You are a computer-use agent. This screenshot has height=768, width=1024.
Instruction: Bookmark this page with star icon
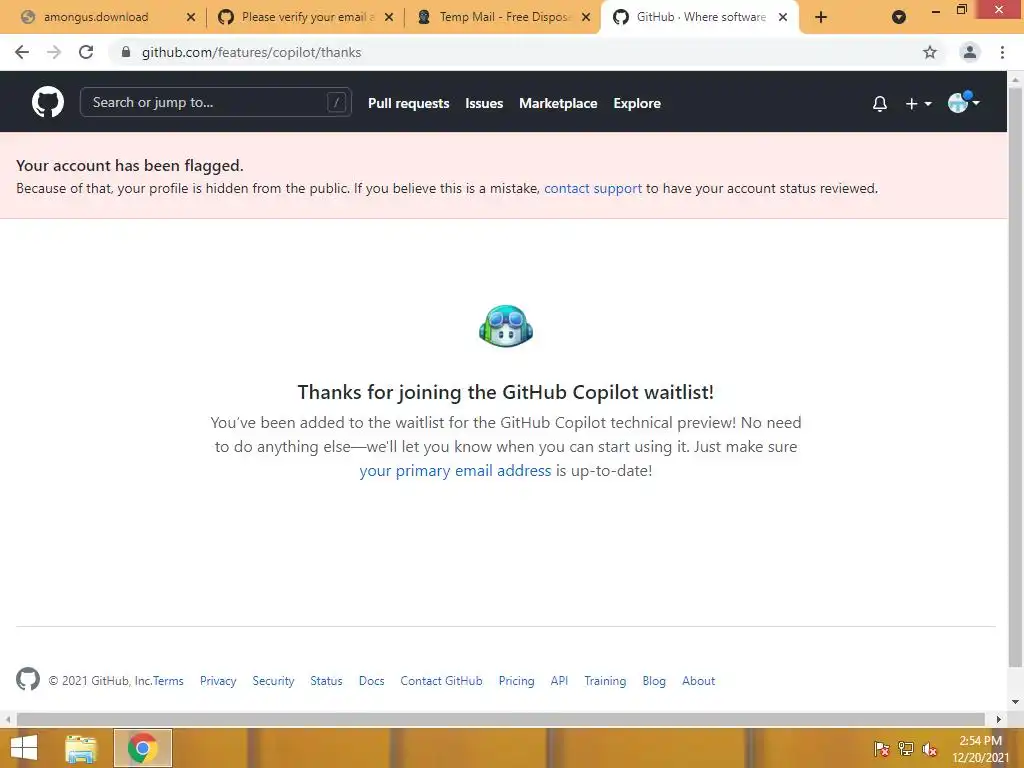[x=929, y=52]
